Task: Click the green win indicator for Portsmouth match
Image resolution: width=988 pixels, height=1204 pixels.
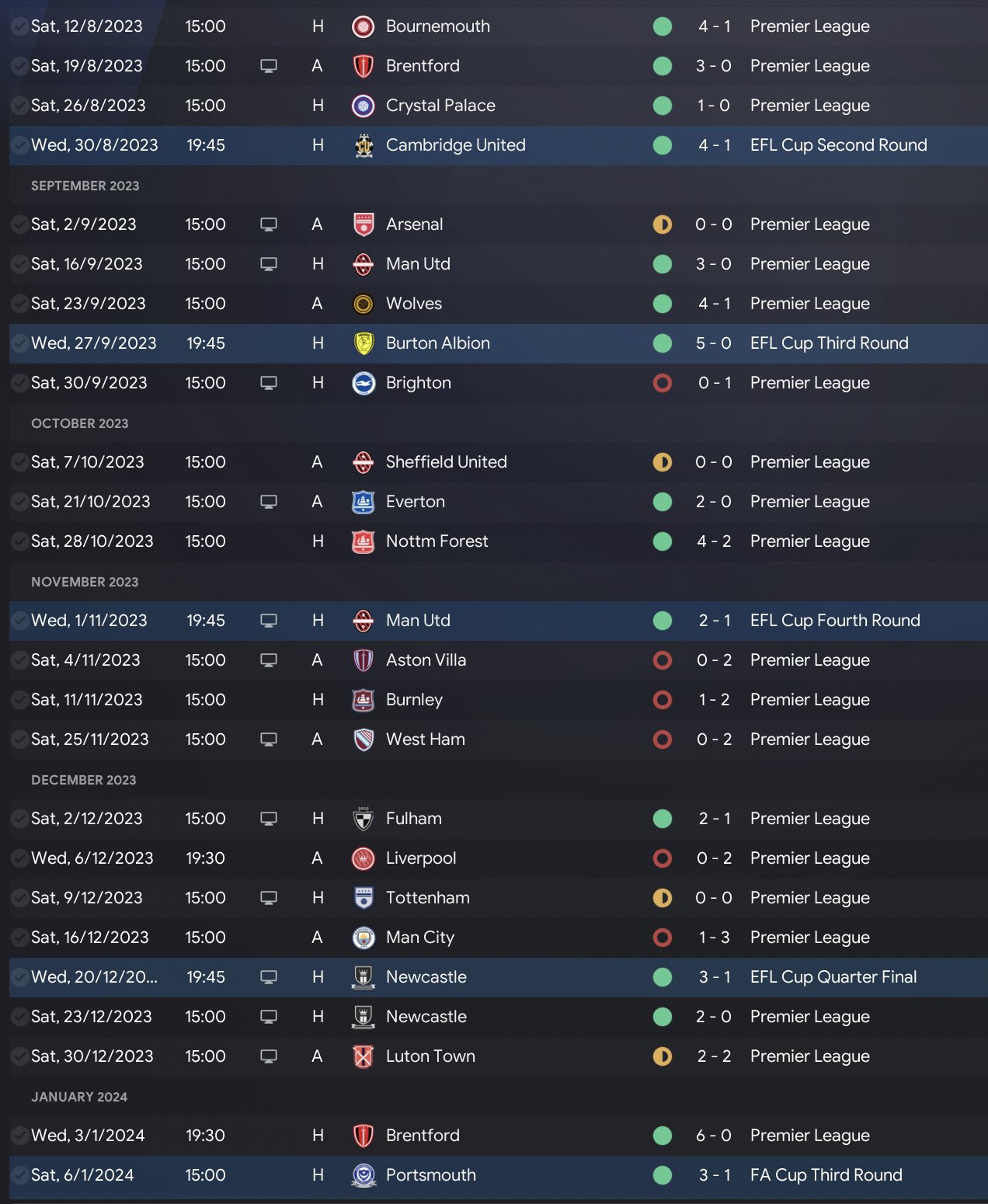Action: click(x=663, y=1175)
